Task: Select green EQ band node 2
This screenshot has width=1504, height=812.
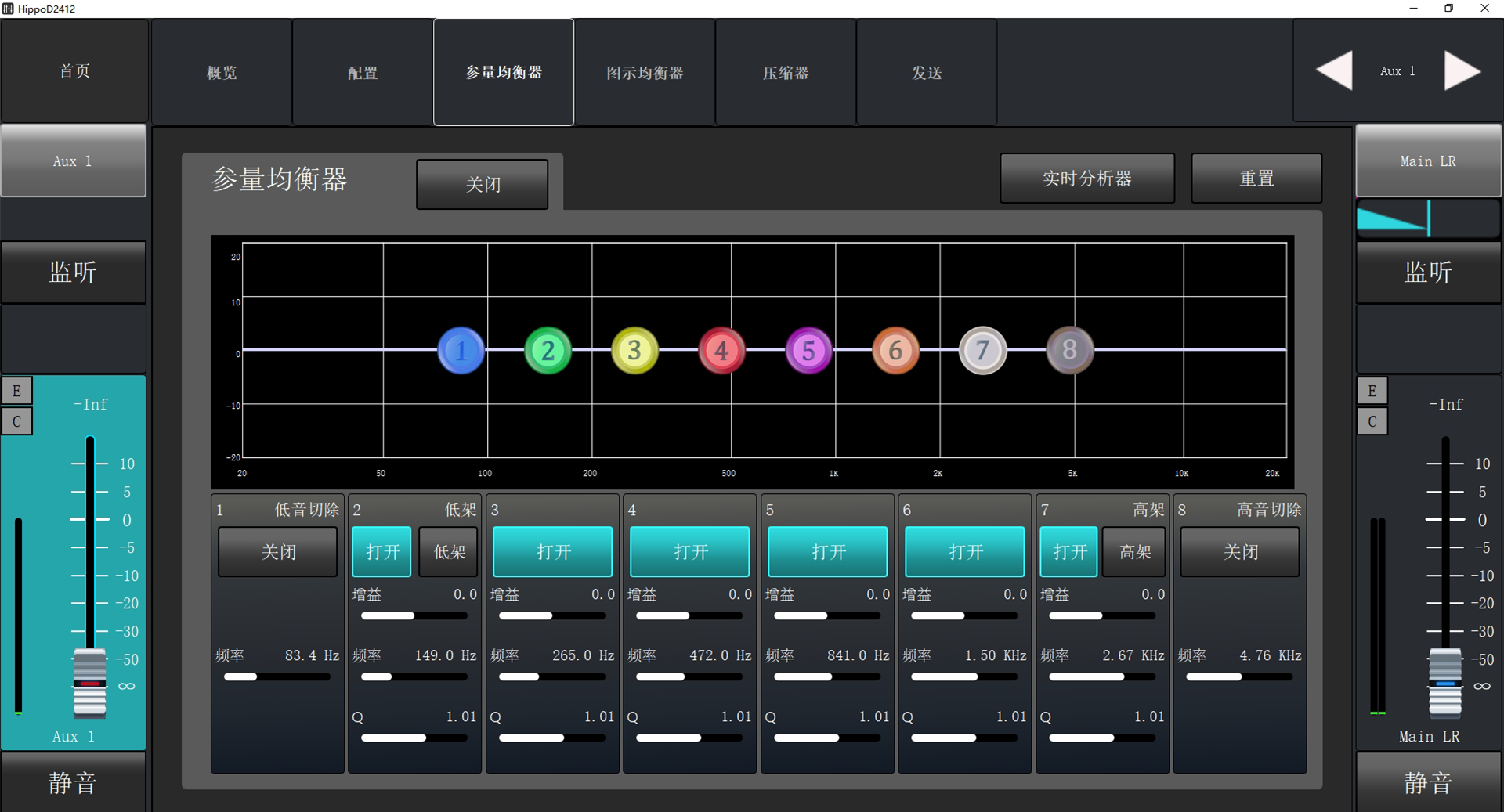Action: coord(548,350)
